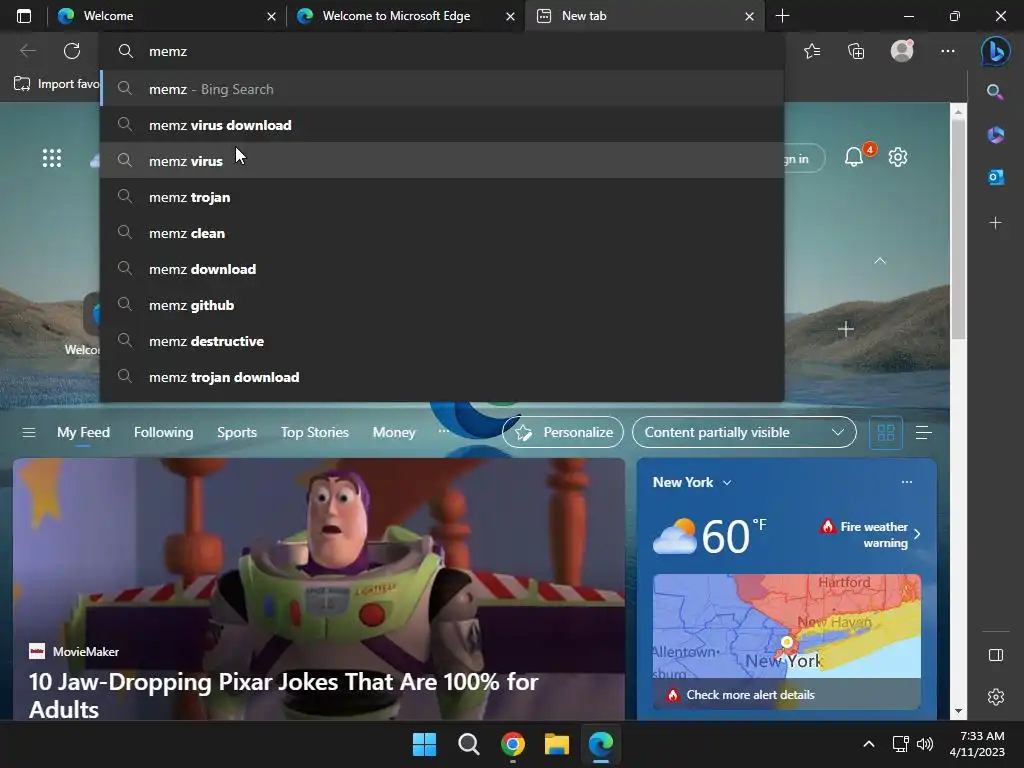
Task: Open the sidebar search icon
Action: click(x=995, y=91)
